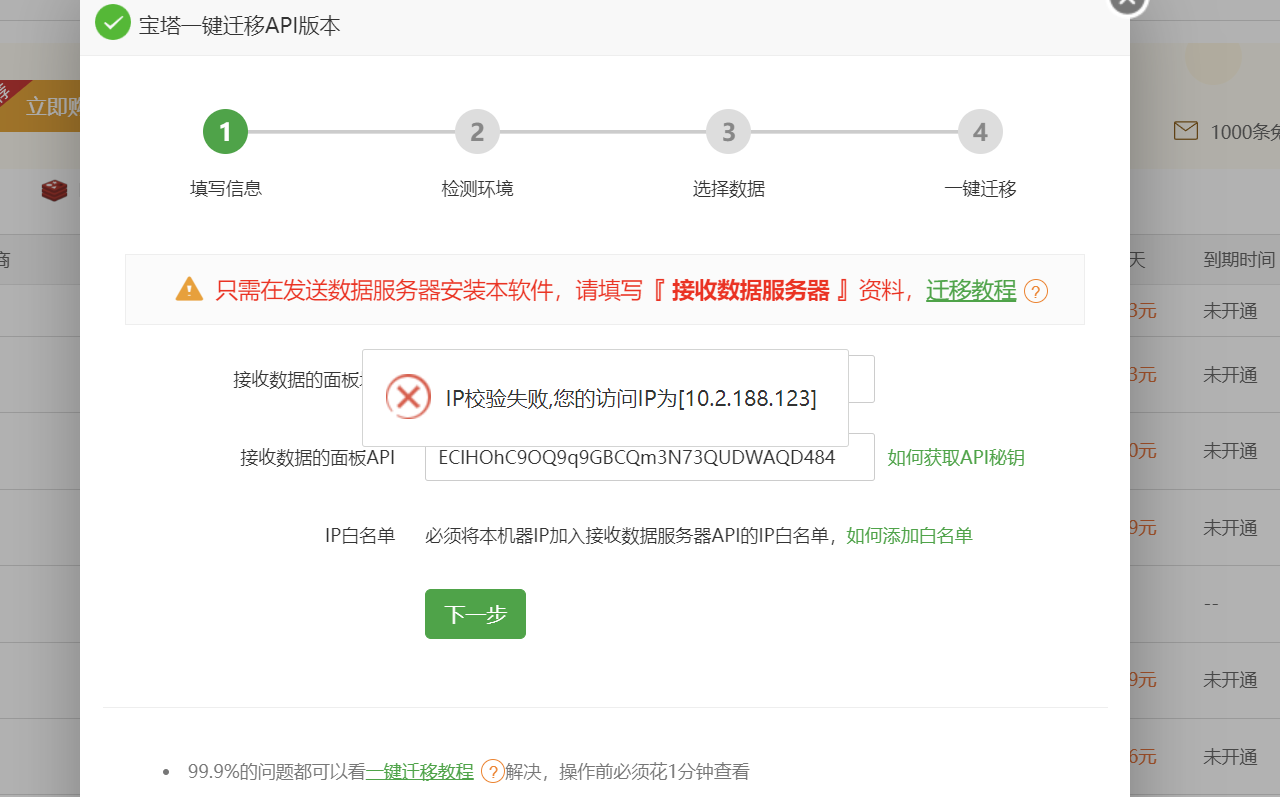1280x797 pixels.
Task: Click the 一键迁移 step label
Action: click(980, 188)
